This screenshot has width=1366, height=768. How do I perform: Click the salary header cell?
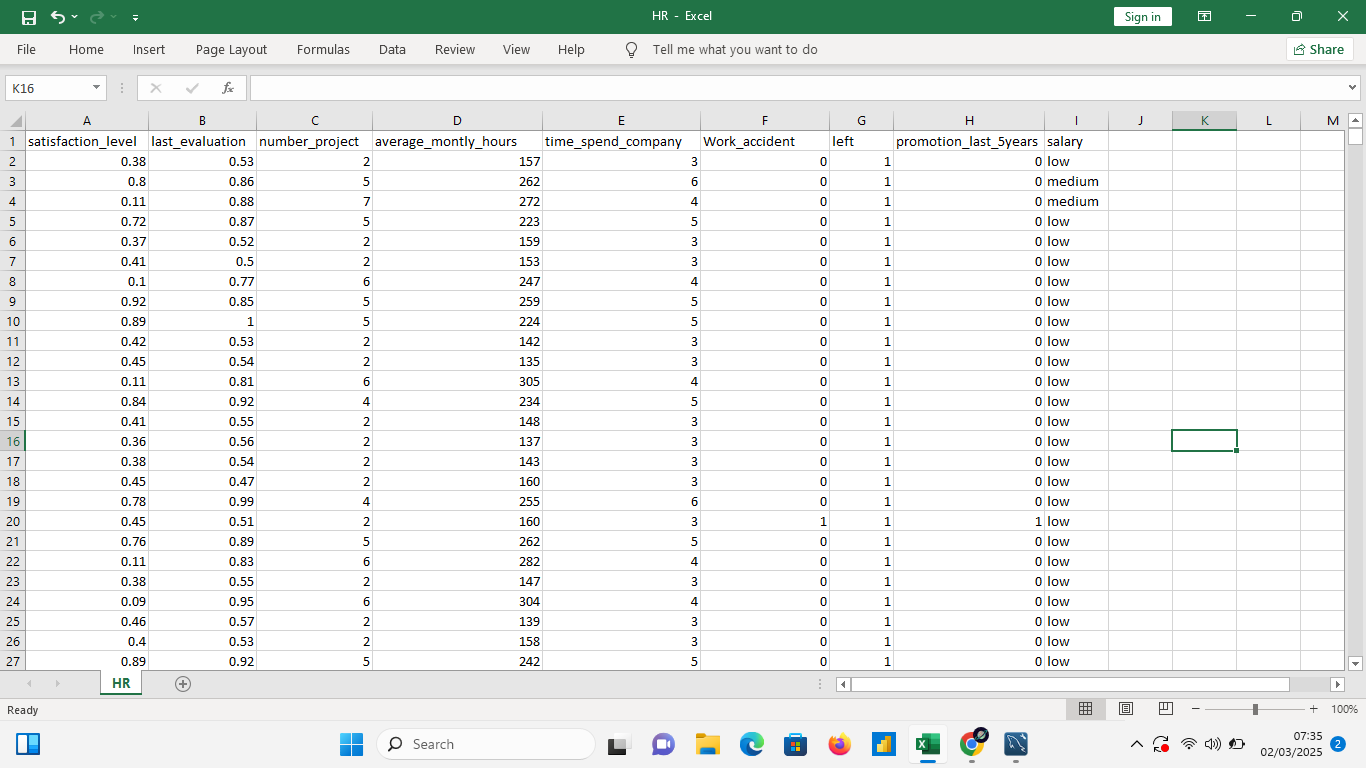tap(1076, 141)
